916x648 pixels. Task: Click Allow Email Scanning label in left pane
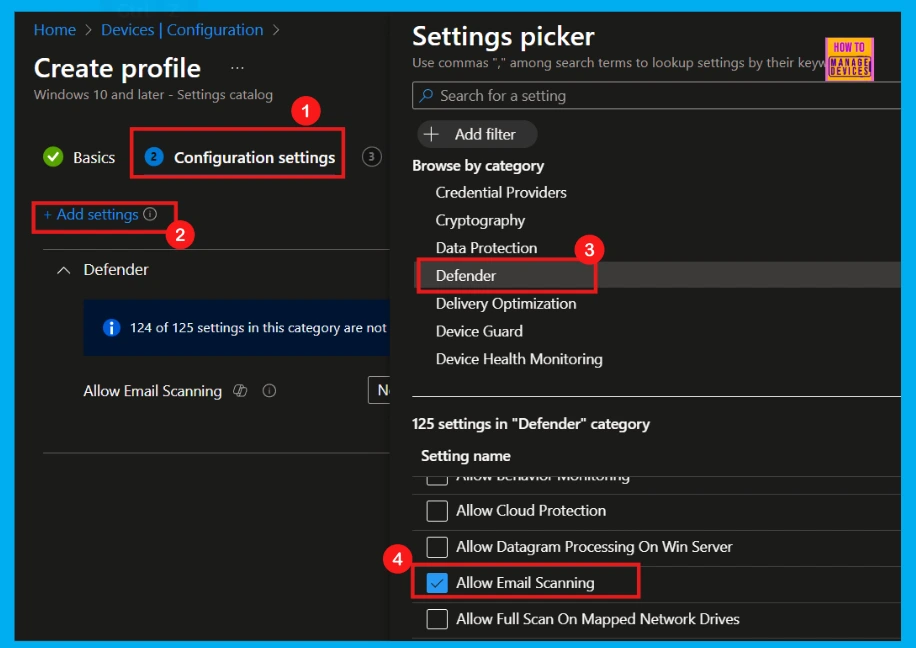click(152, 391)
